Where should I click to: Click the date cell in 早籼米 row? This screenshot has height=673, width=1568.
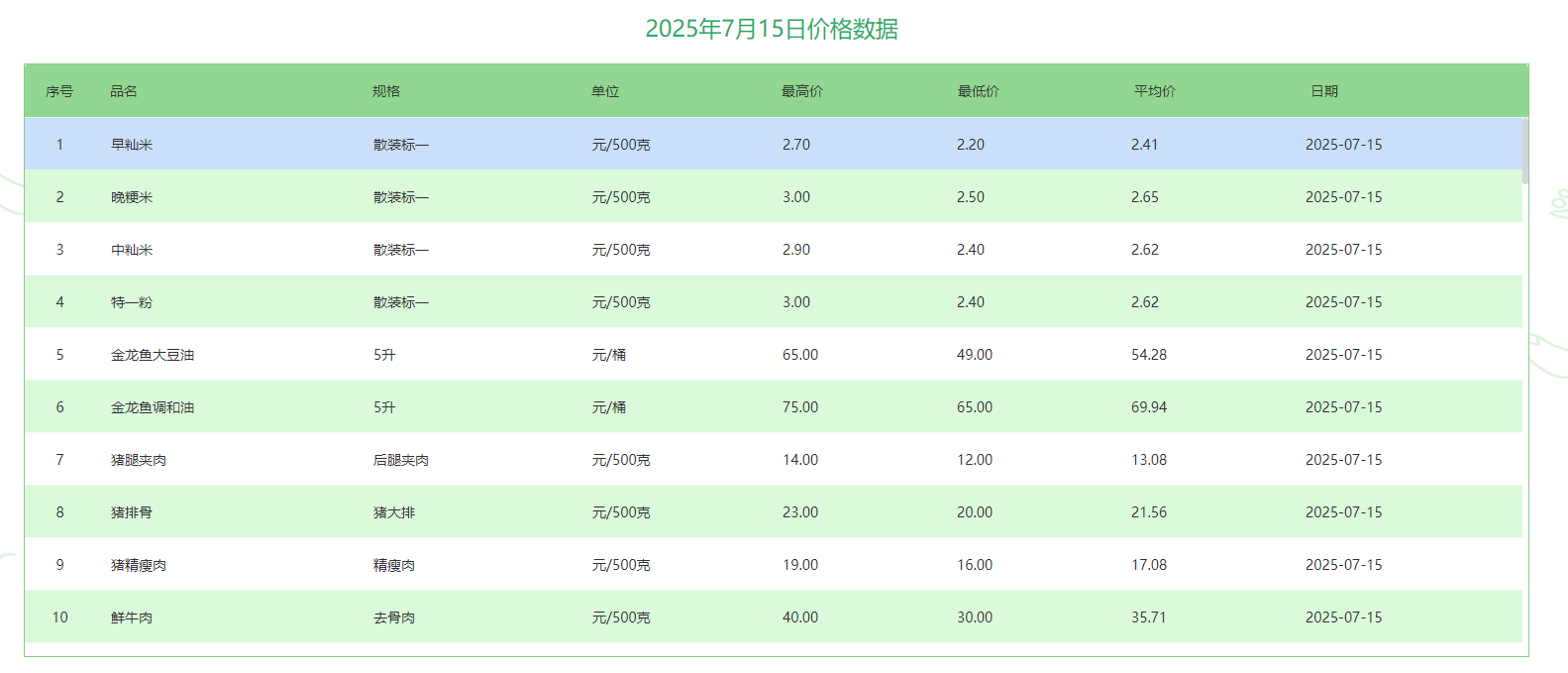[x=1343, y=145]
